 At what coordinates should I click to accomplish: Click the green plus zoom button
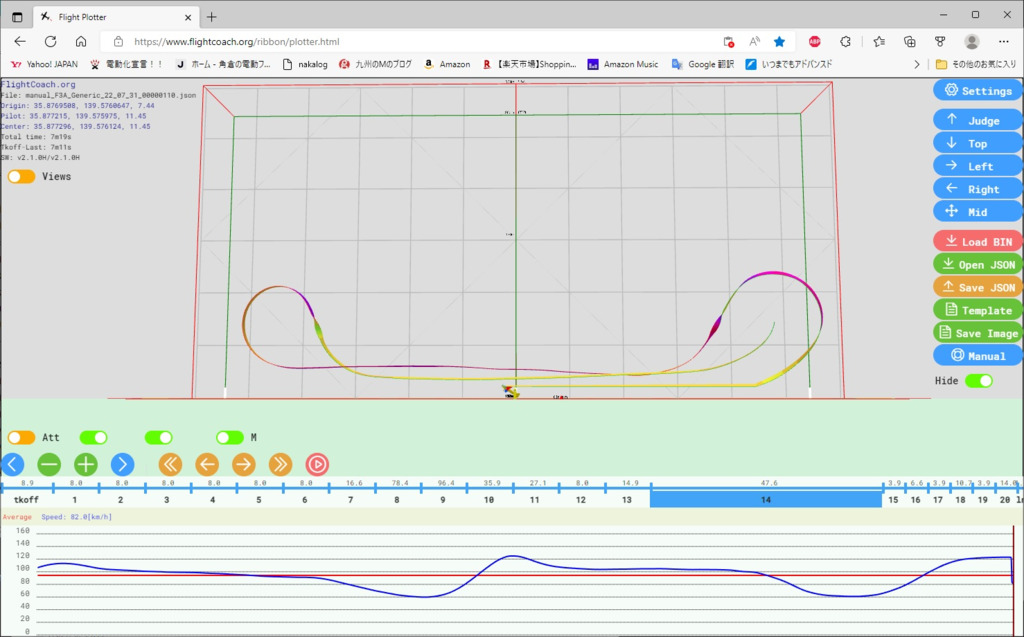[x=86, y=465]
